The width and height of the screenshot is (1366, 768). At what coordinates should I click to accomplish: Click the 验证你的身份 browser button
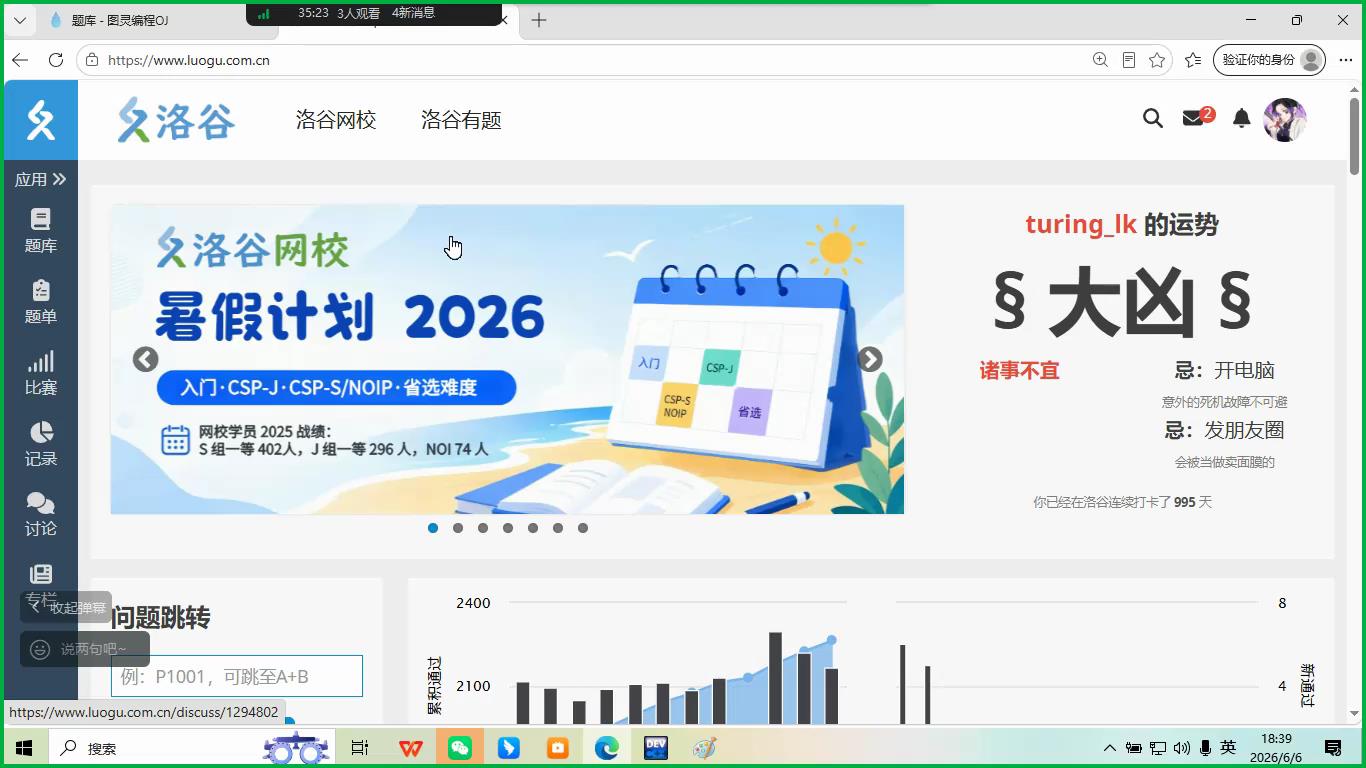coord(1269,60)
